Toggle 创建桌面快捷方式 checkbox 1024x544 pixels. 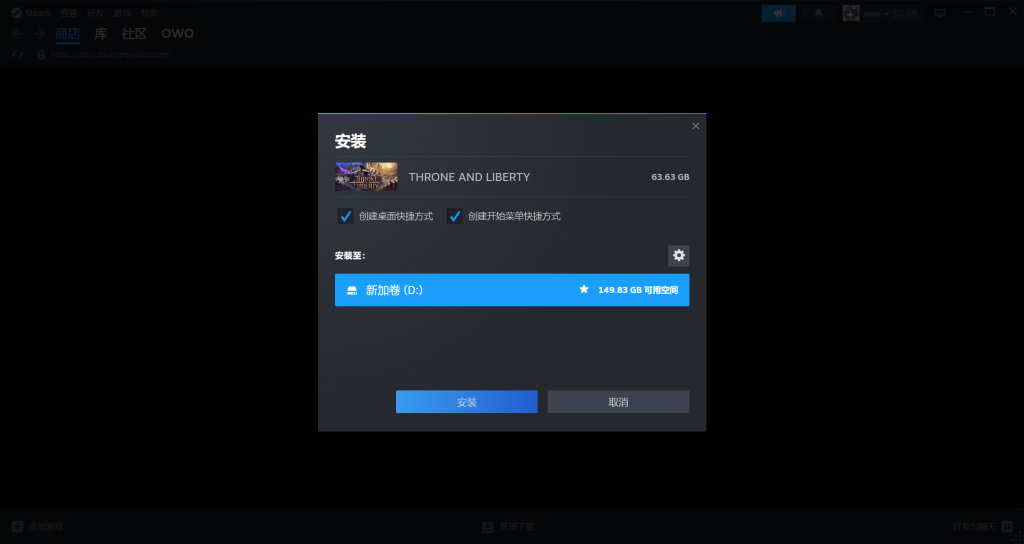345,216
